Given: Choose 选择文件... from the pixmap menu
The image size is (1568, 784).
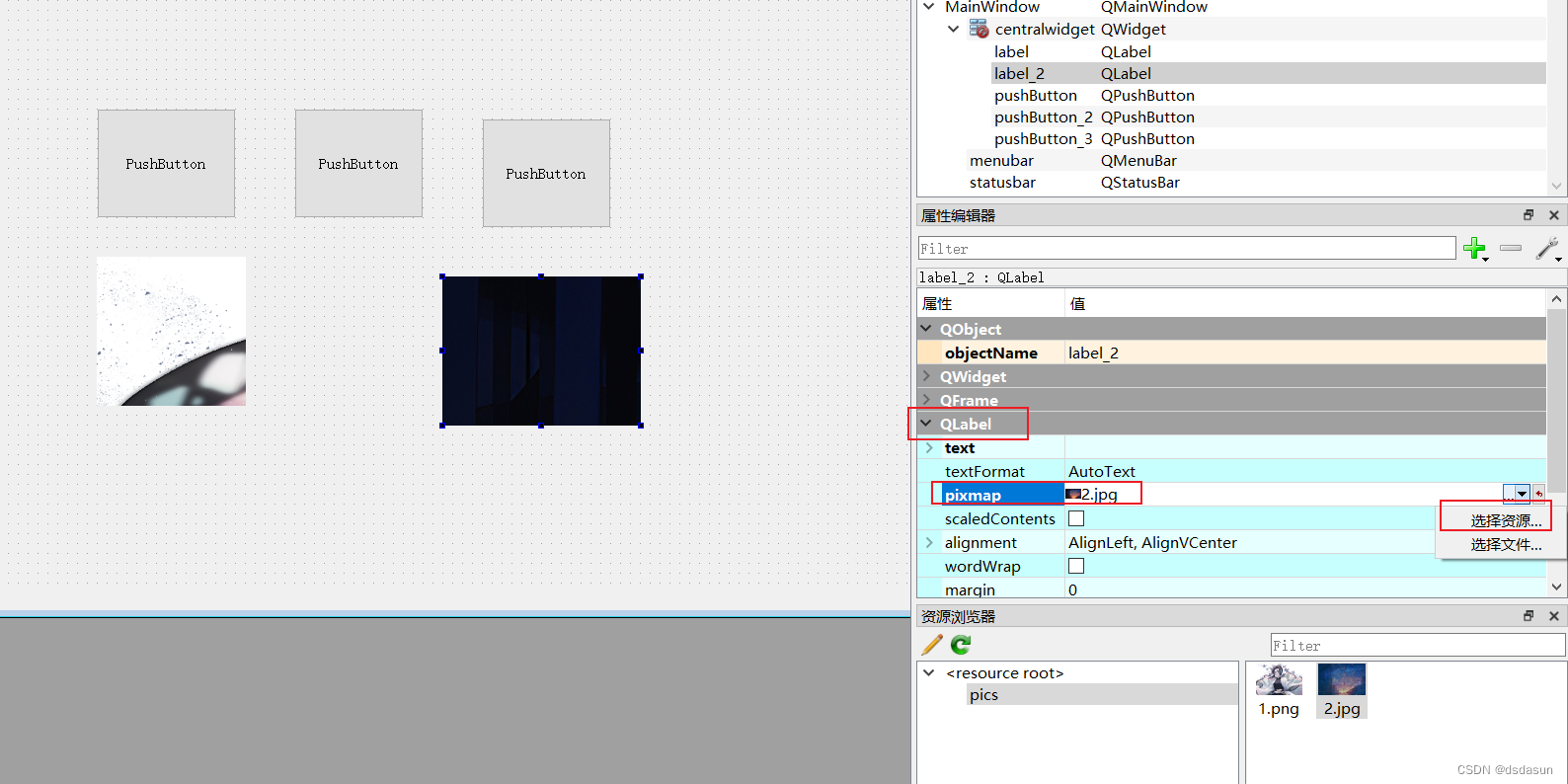Looking at the screenshot, I should point(1506,544).
